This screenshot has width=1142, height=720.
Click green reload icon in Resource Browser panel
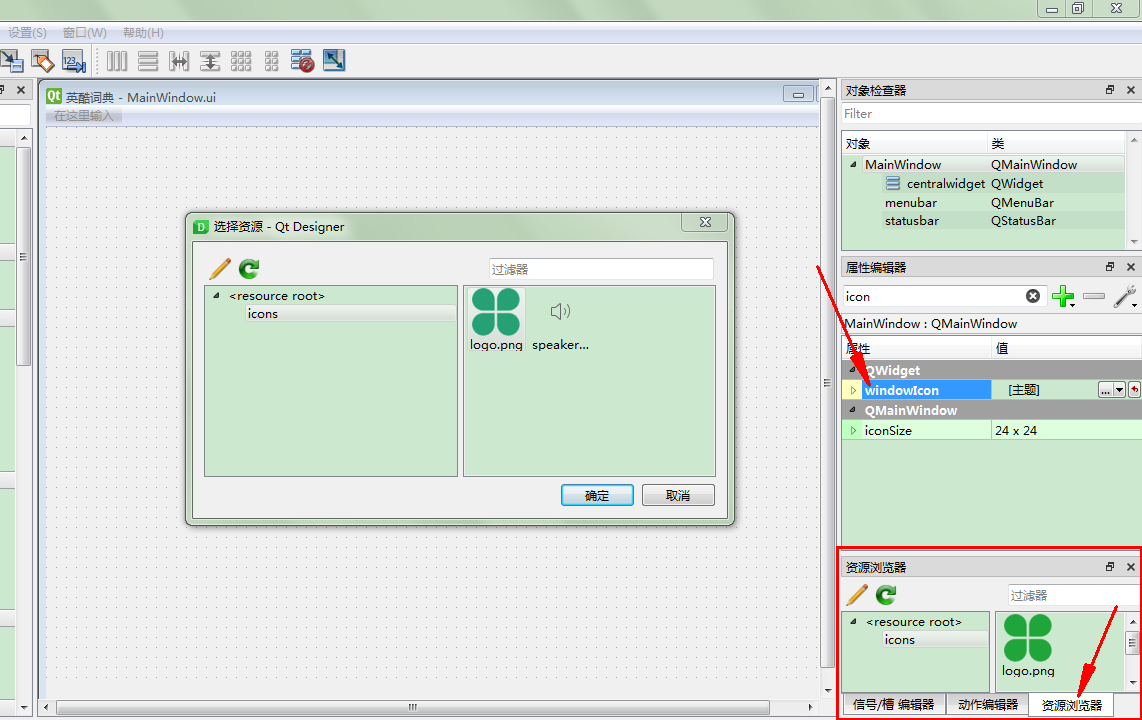point(886,595)
